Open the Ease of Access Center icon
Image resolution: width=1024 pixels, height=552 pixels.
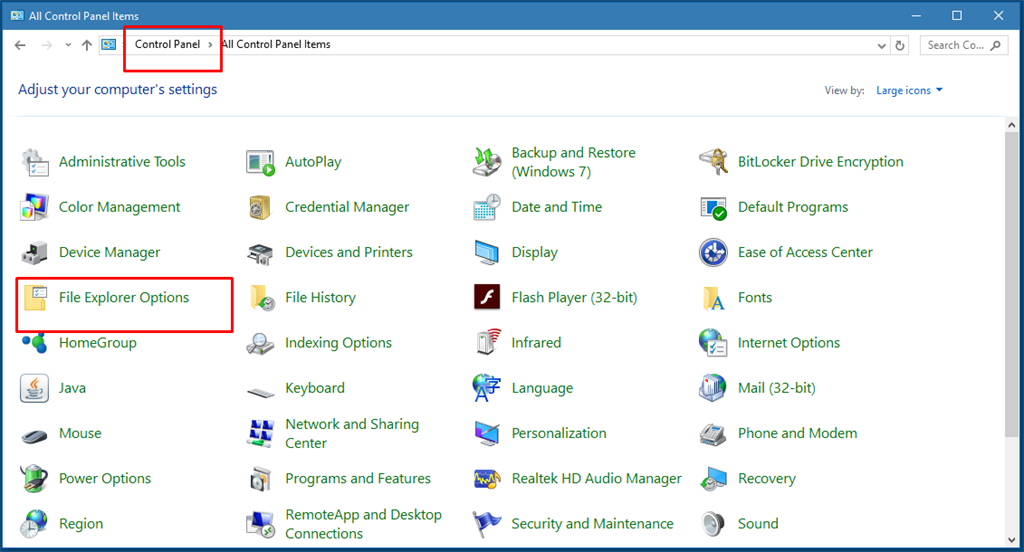[x=713, y=252]
